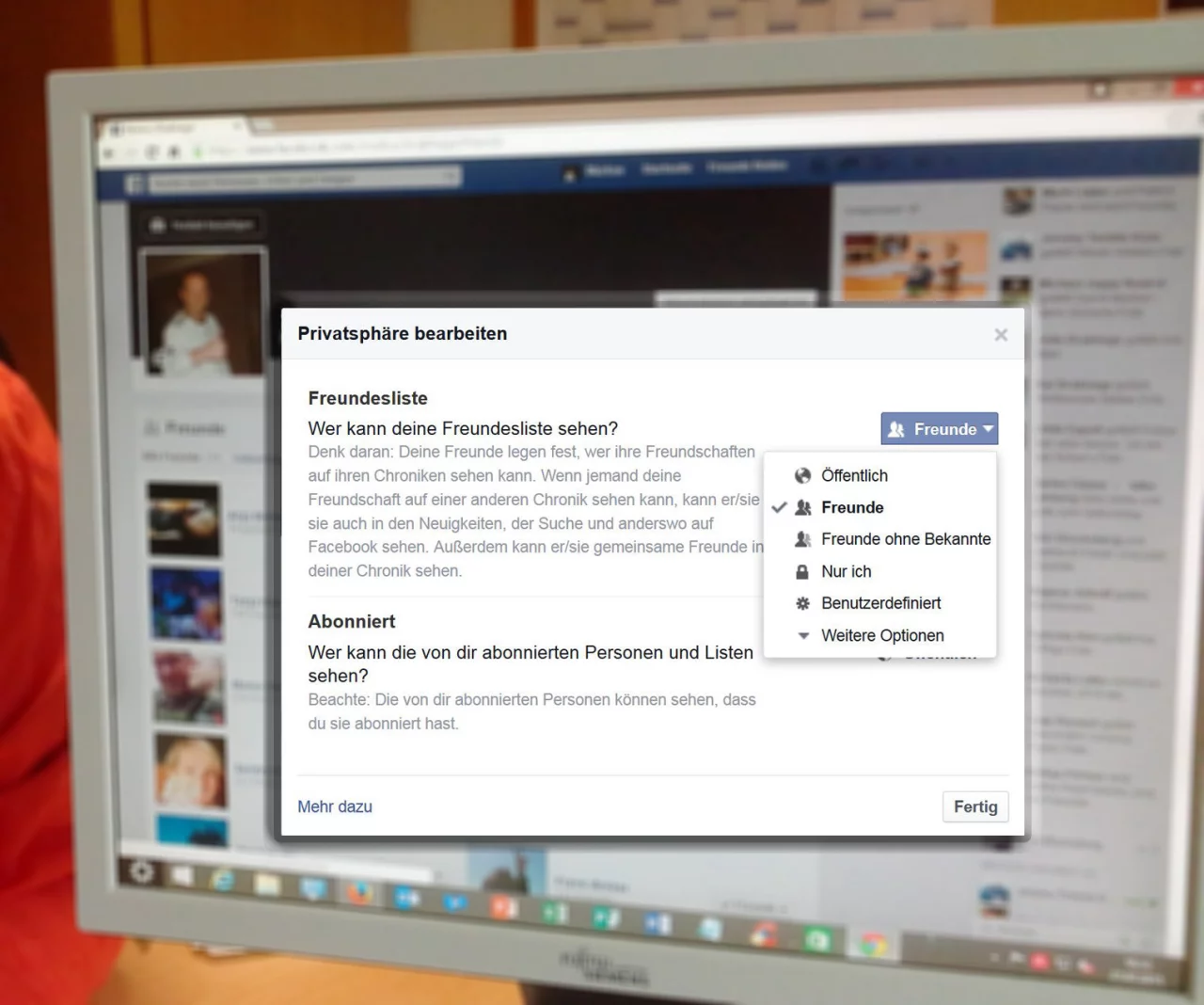Open Internet Explorer from the taskbar
Image resolution: width=1204 pixels, height=1005 pixels.
tap(223, 880)
